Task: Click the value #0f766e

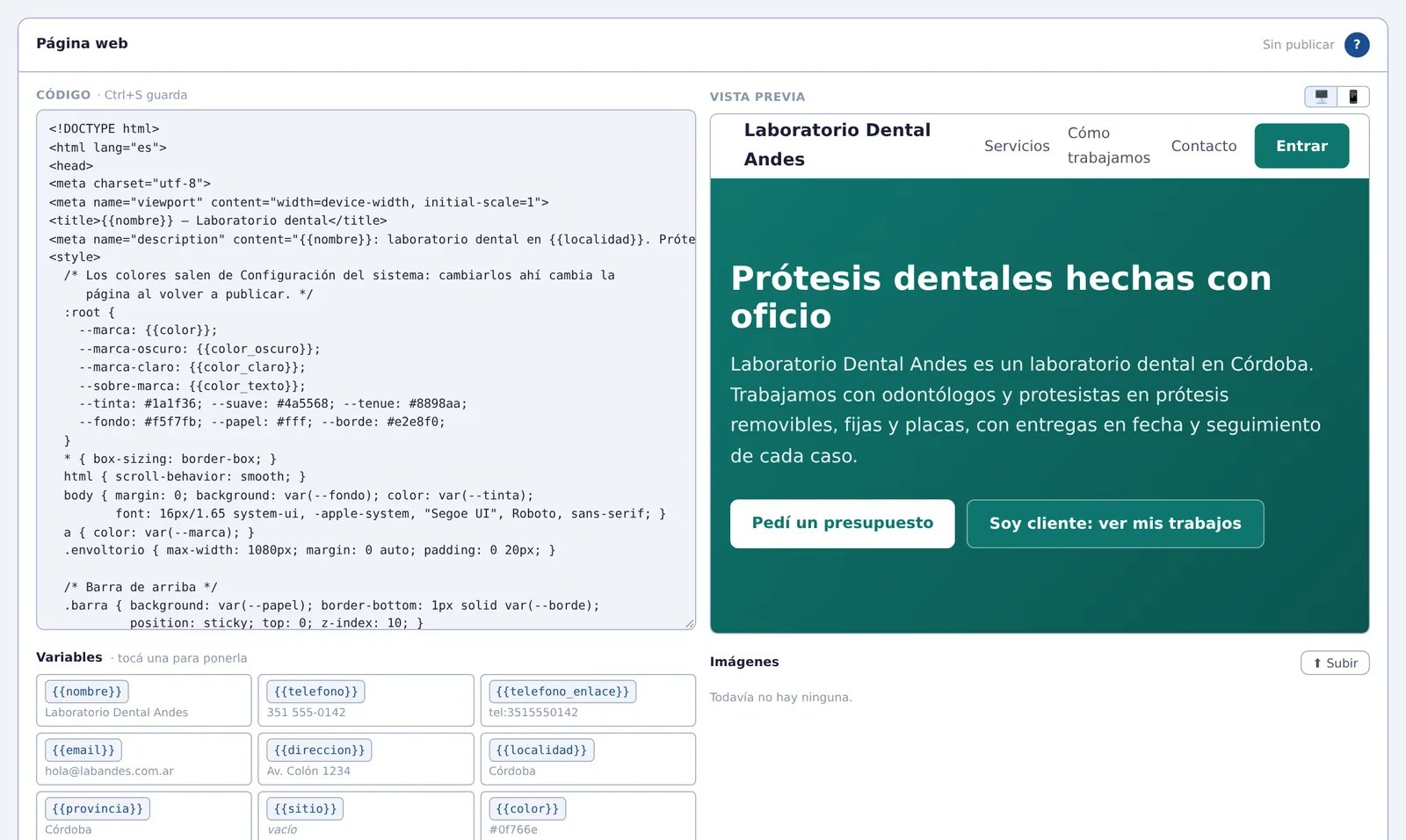Action: 513,829
